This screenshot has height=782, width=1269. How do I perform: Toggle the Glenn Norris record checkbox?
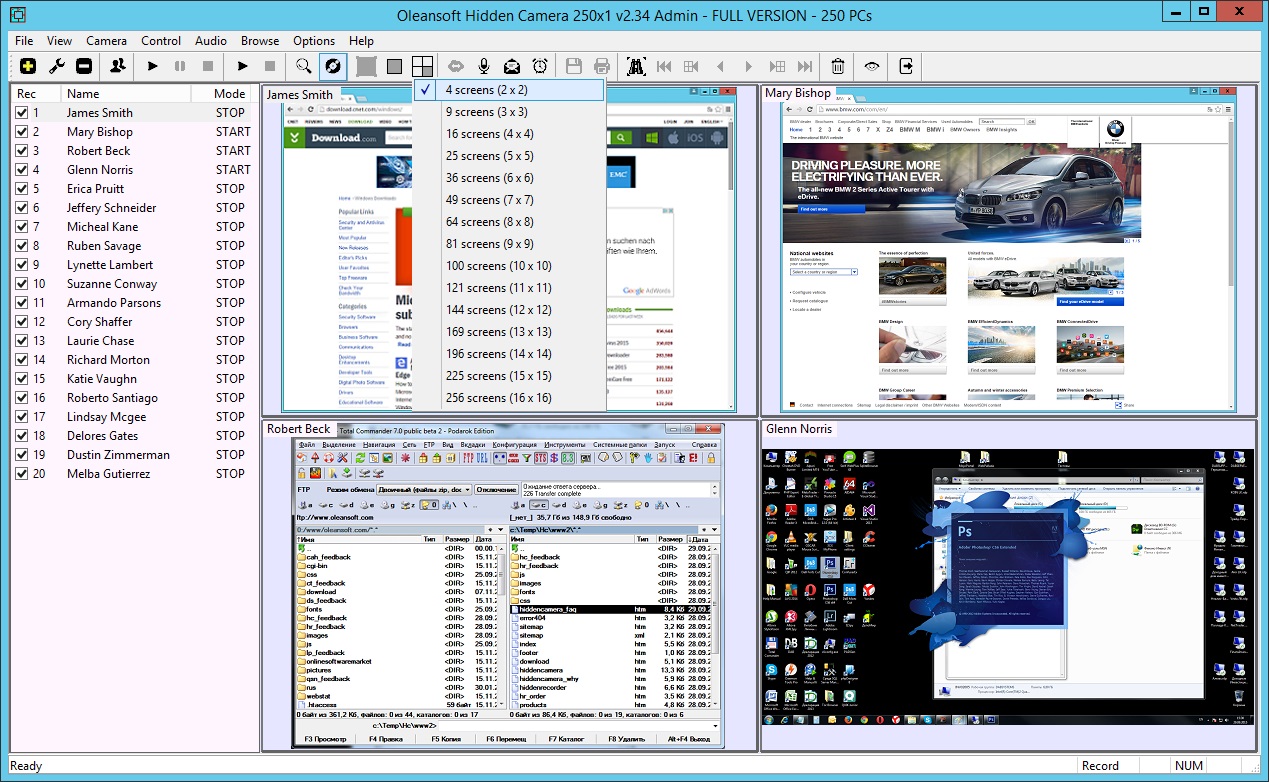click(x=21, y=170)
